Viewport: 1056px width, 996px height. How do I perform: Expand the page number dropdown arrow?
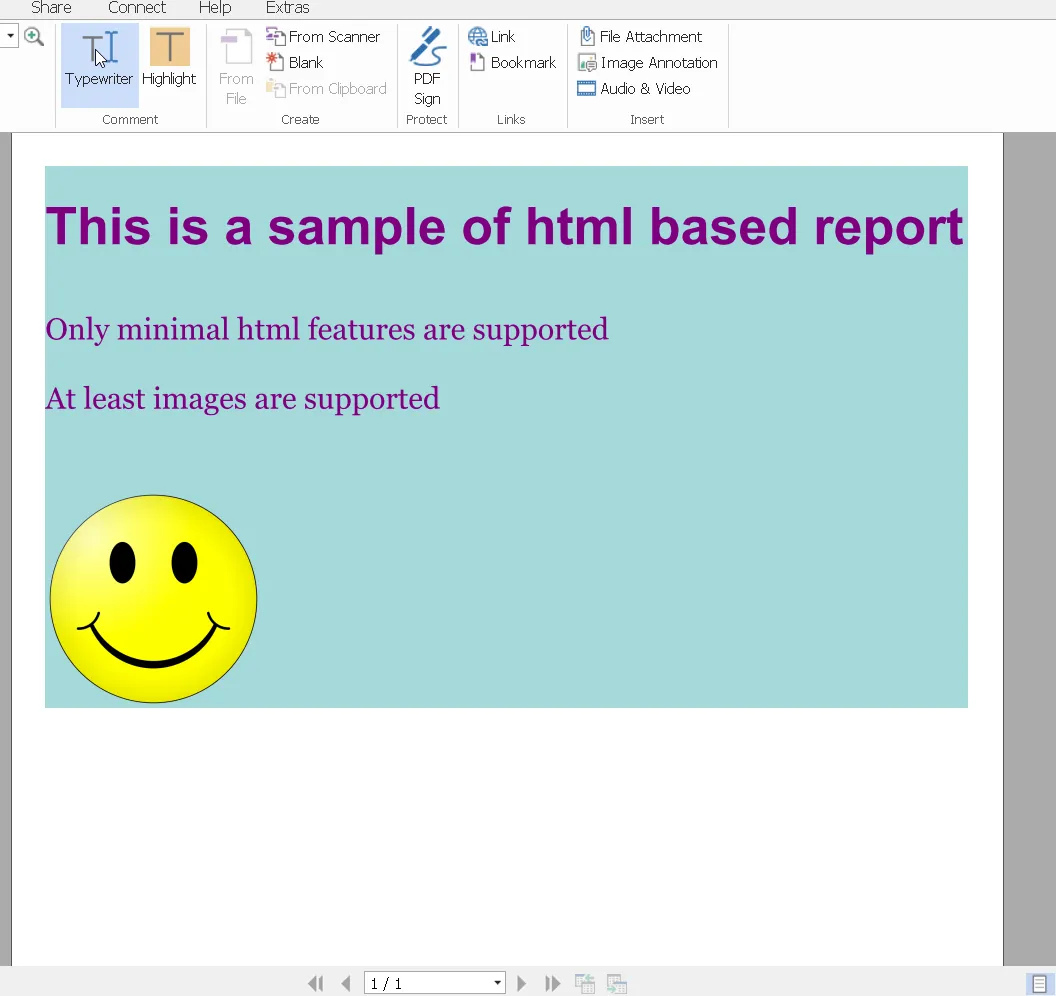(x=498, y=984)
